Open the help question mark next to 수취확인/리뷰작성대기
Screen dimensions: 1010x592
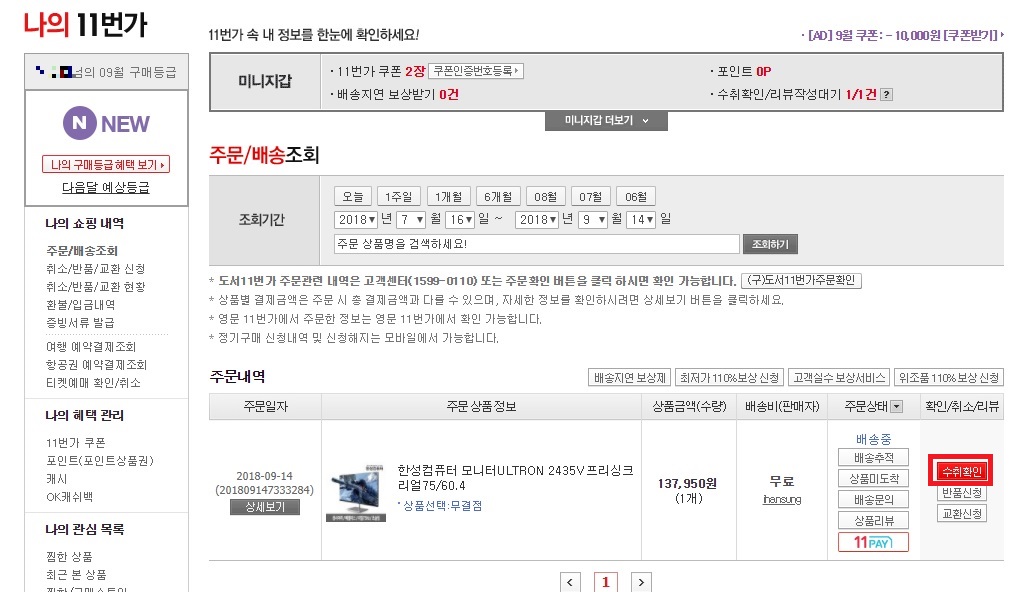coord(886,95)
